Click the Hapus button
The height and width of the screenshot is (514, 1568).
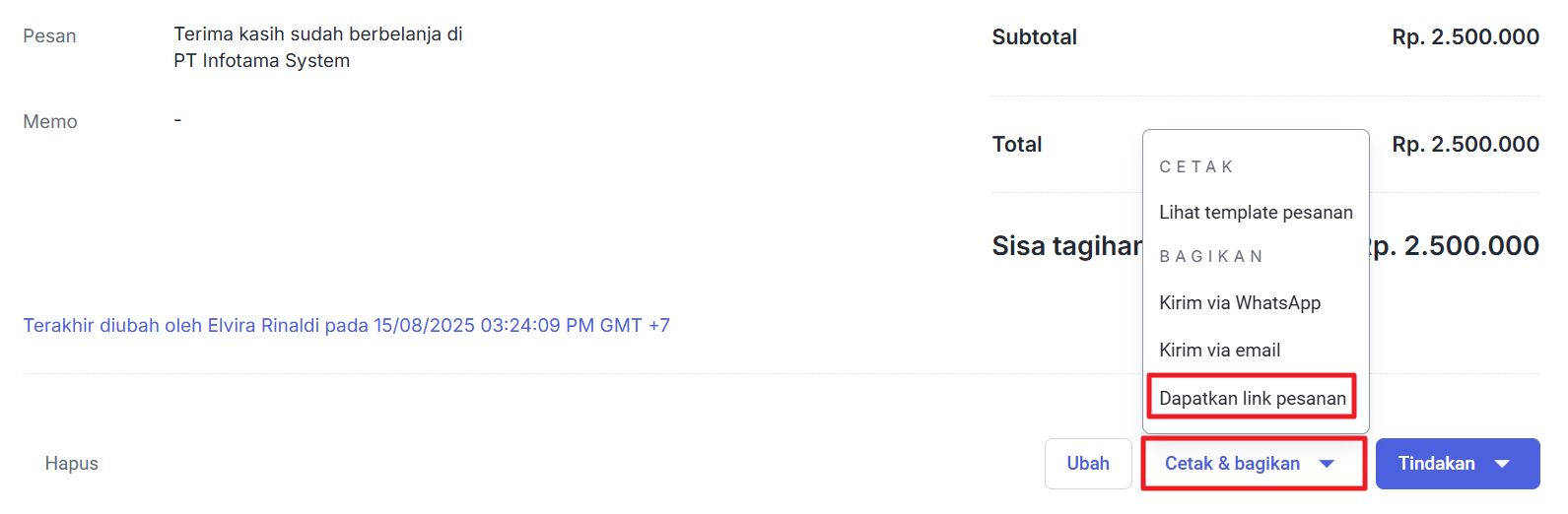(72, 464)
